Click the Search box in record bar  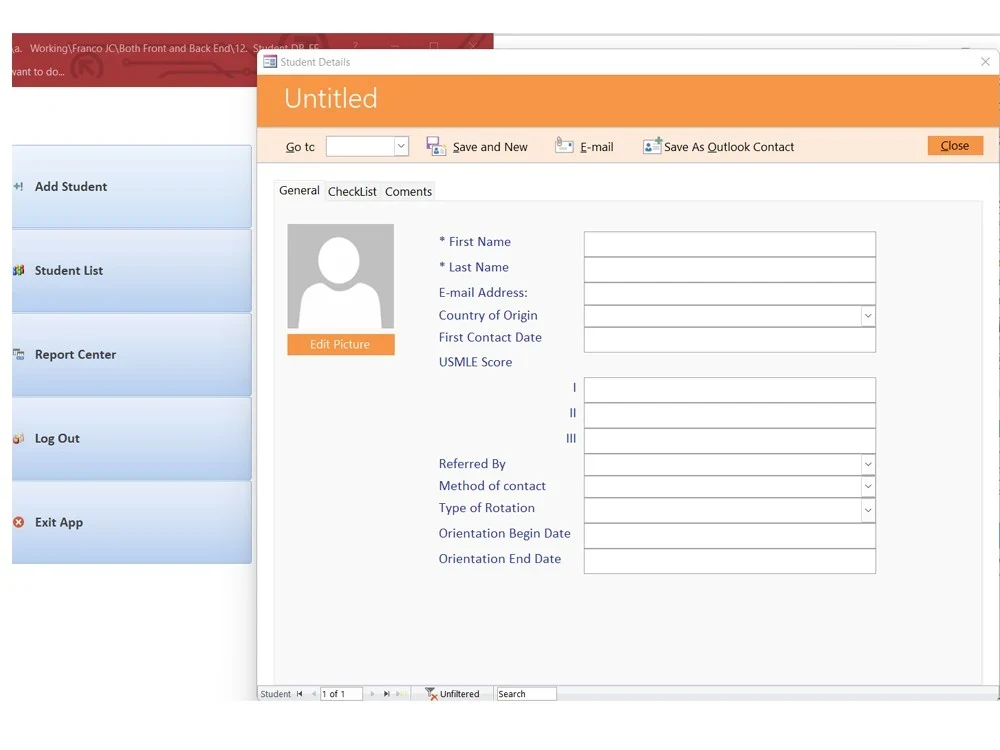[526, 694]
